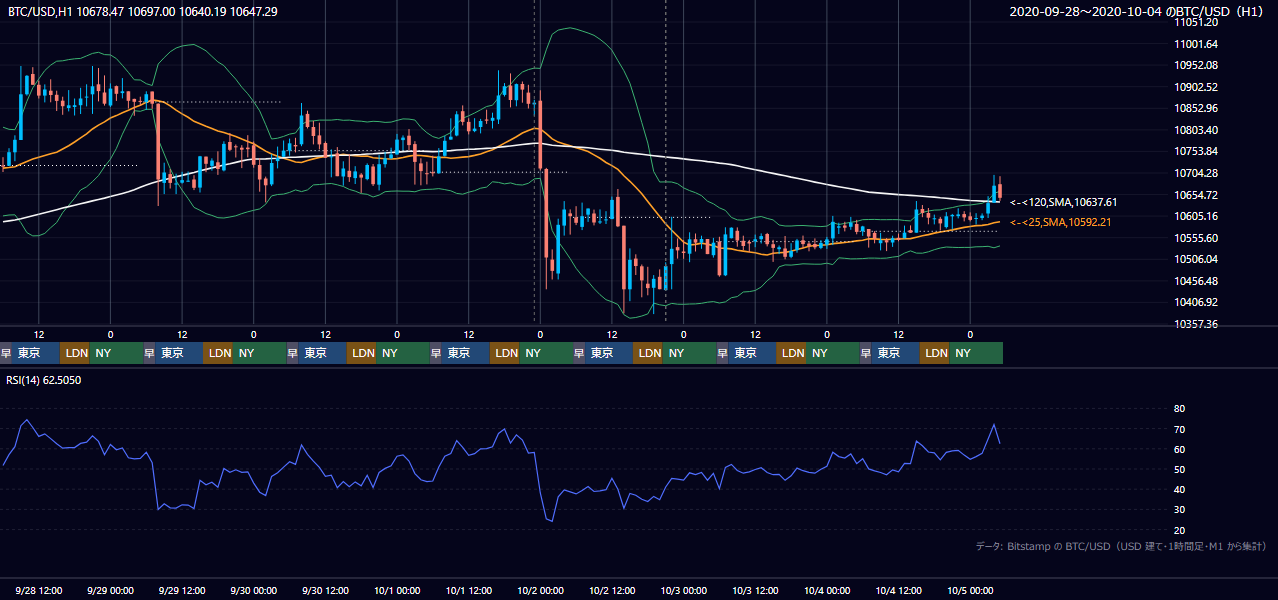Select the 10/1 00:00 time label
1278x600 pixels.
397,591
